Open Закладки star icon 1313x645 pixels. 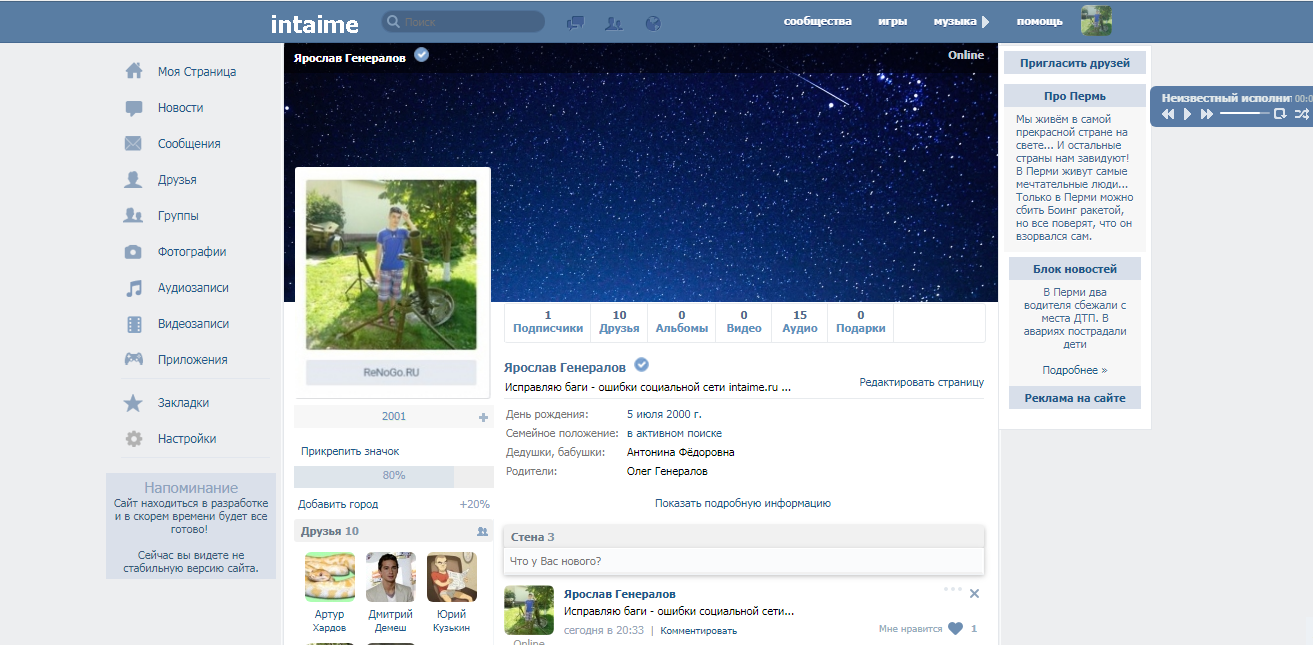[133, 402]
